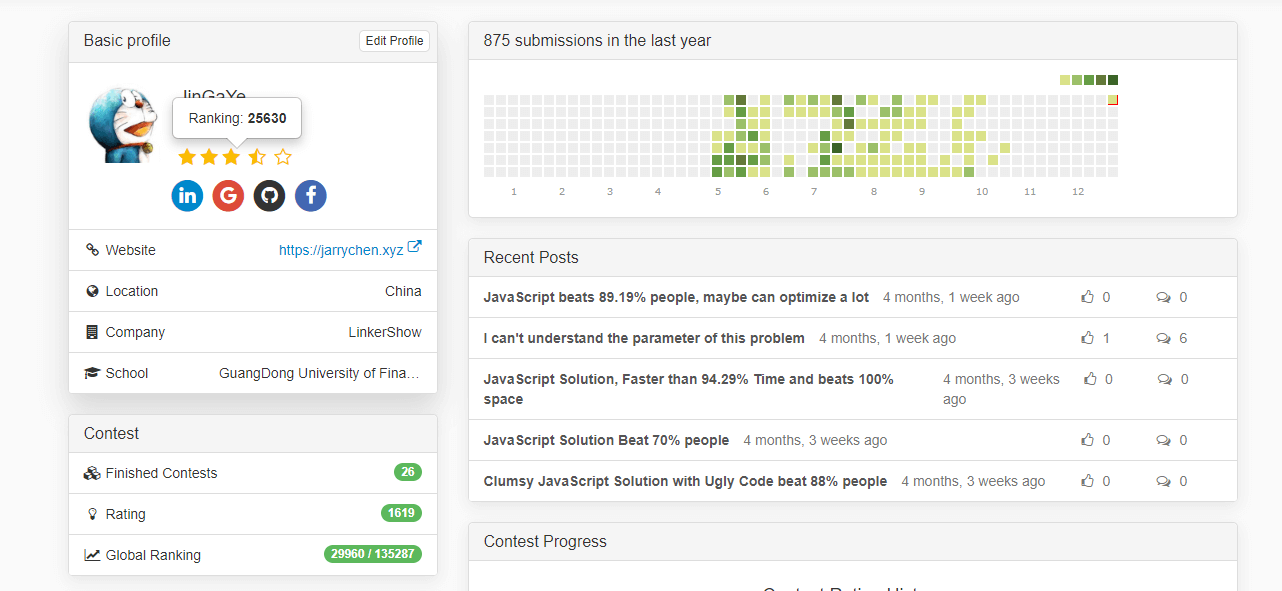Click thumbs-up icon on 'I can't understand' post
The image size is (1282, 591).
pyautogui.click(x=1088, y=338)
